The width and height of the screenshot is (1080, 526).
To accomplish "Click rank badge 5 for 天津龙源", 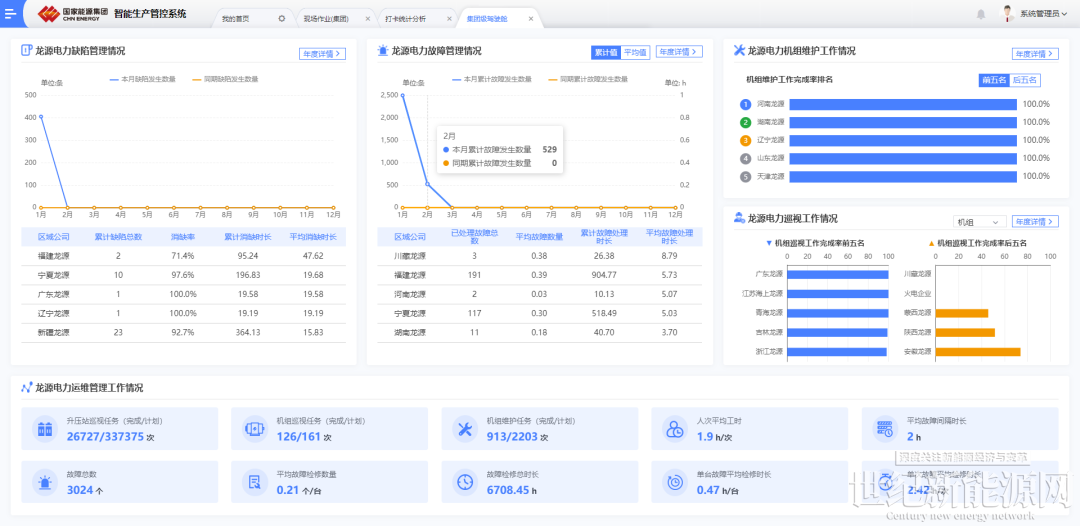I will 745,176.
